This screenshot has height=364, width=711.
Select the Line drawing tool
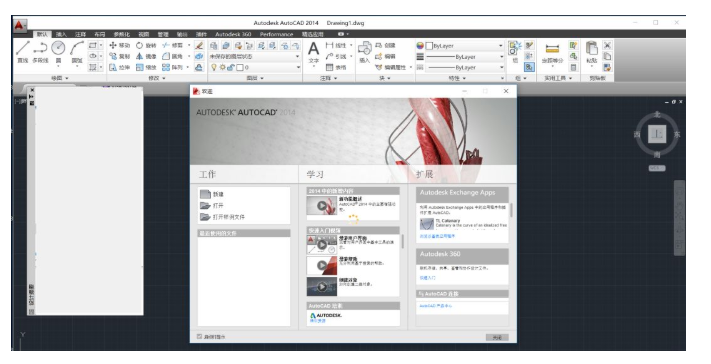click(23, 51)
